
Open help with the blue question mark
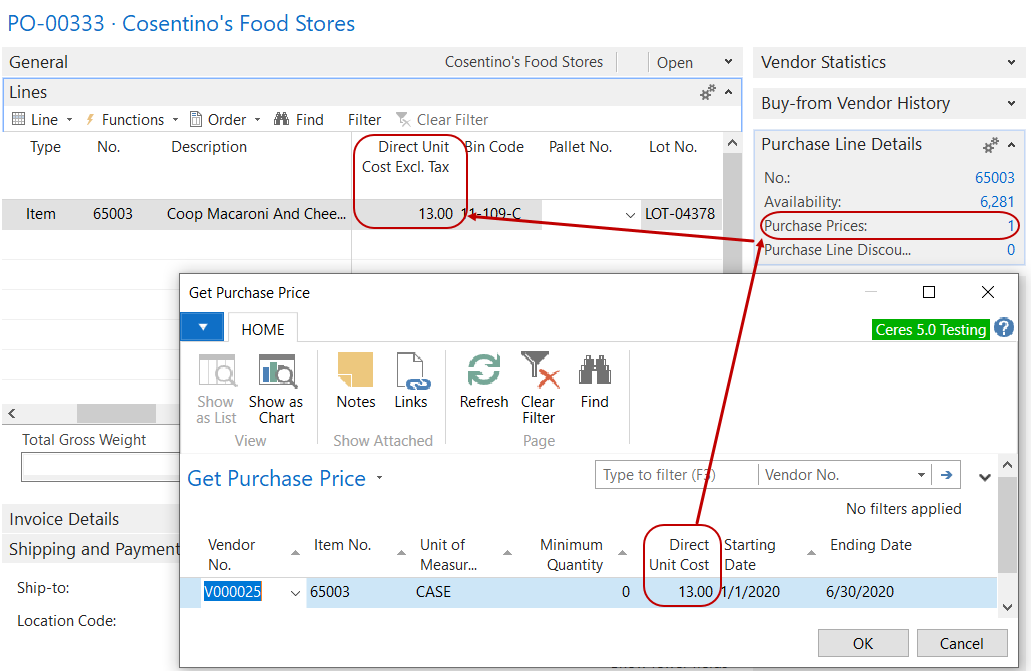click(1003, 328)
